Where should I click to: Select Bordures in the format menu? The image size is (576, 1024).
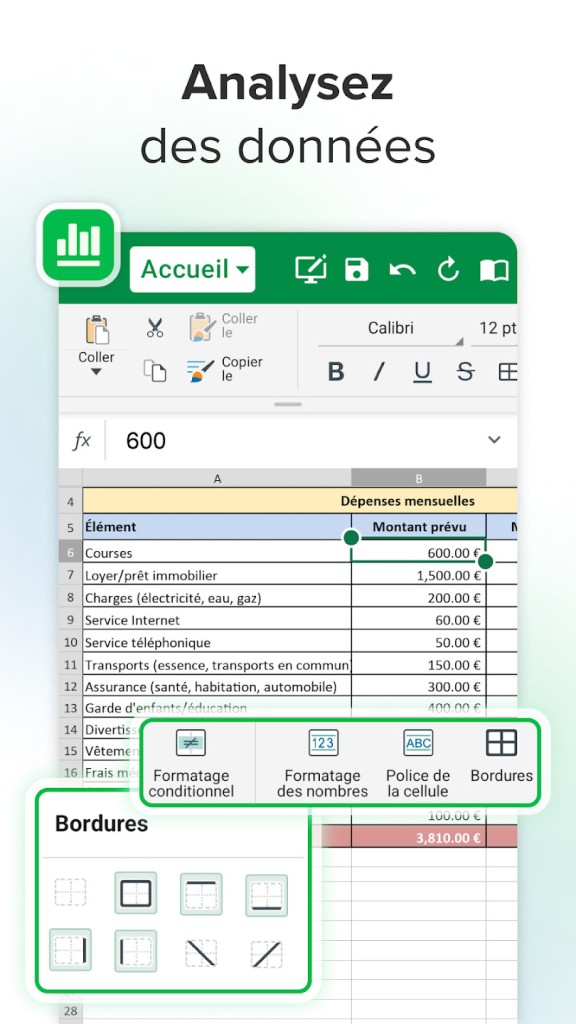(502, 756)
